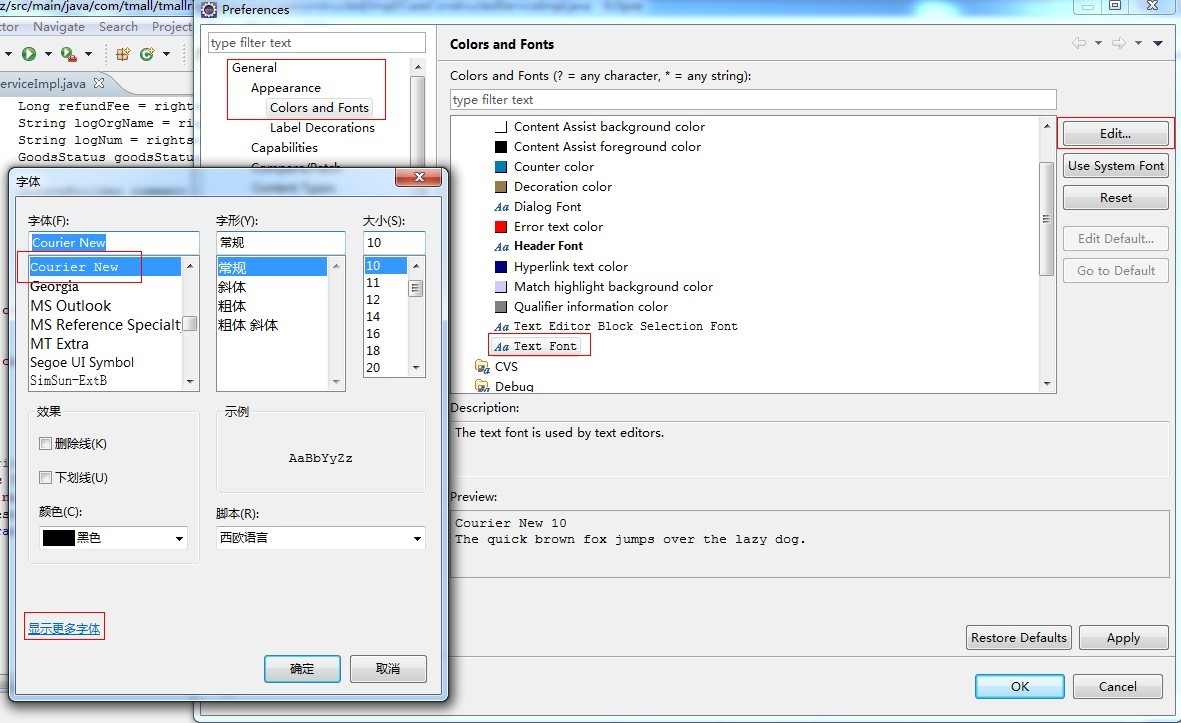Select General in preferences tree

[255, 68]
